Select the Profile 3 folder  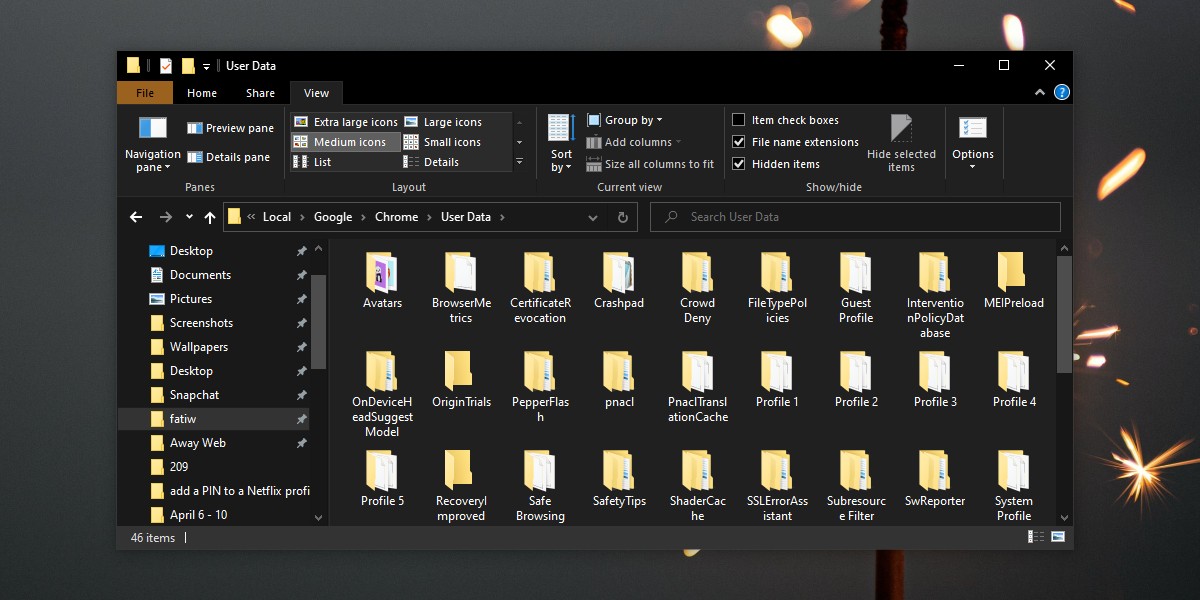(935, 380)
